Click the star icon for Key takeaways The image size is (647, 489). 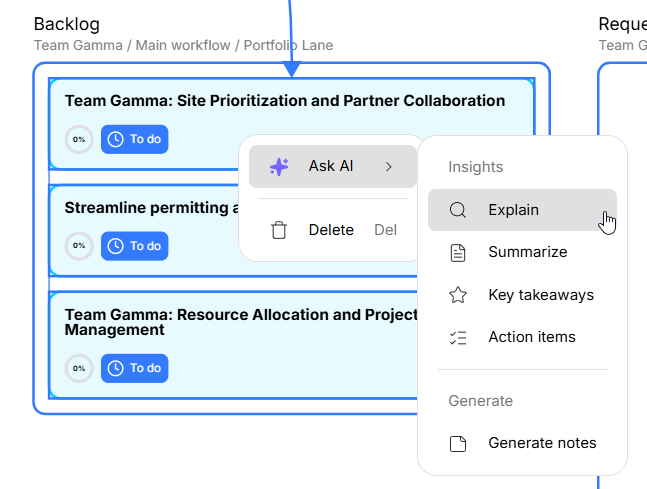(458, 295)
